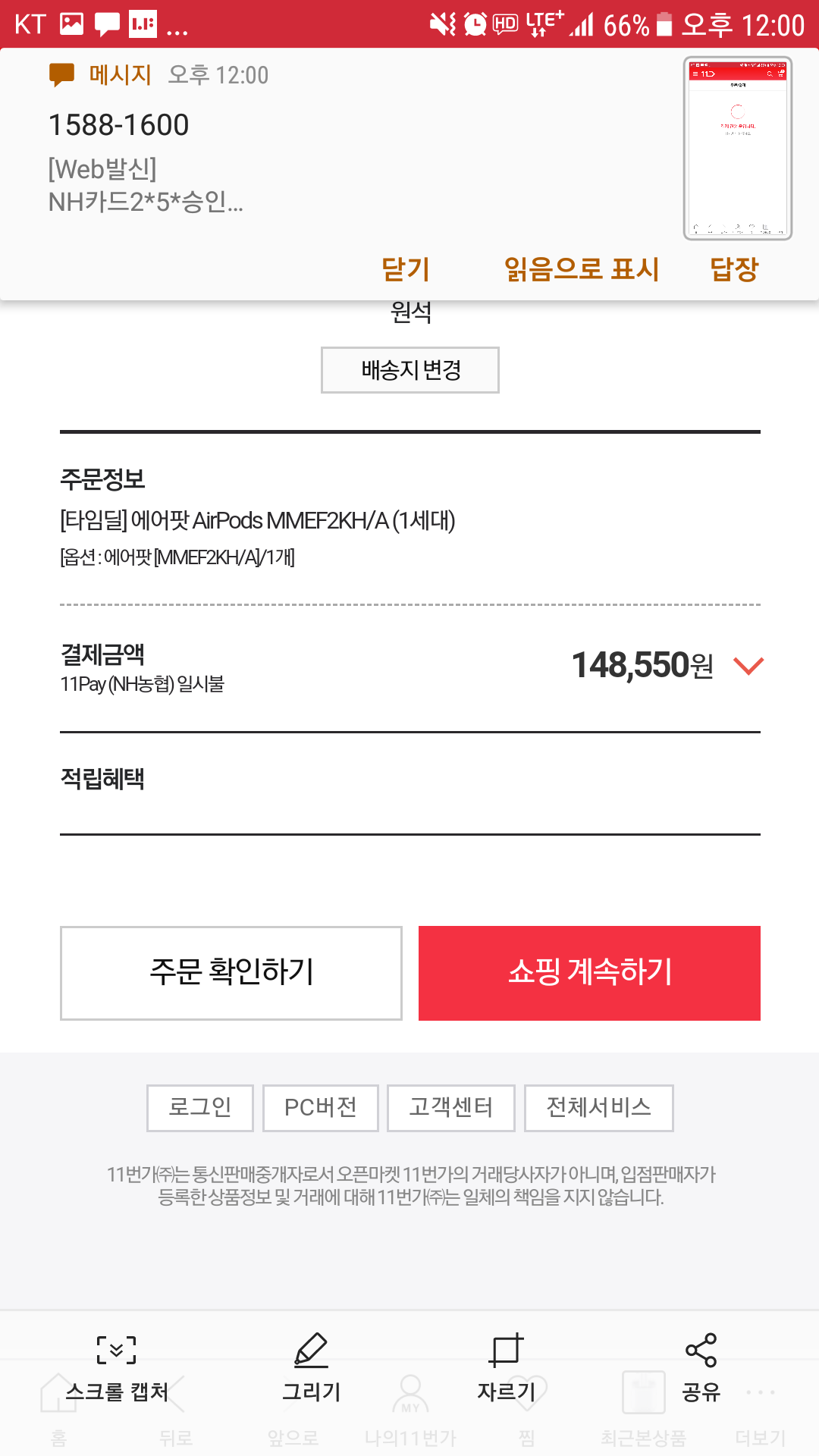Tap the Scroll Capture icon
The height and width of the screenshot is (1456, 819).
point(117,1351)
